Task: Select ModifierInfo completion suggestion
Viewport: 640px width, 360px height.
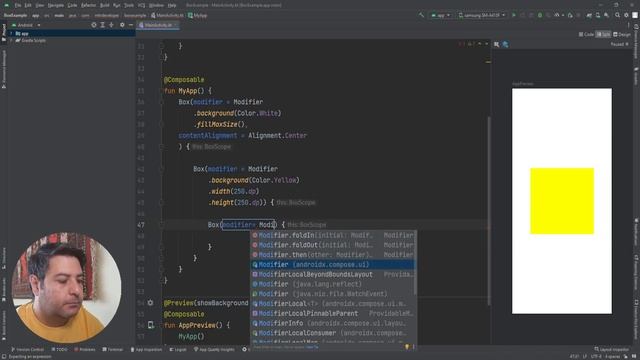Action: click(333, 323)
